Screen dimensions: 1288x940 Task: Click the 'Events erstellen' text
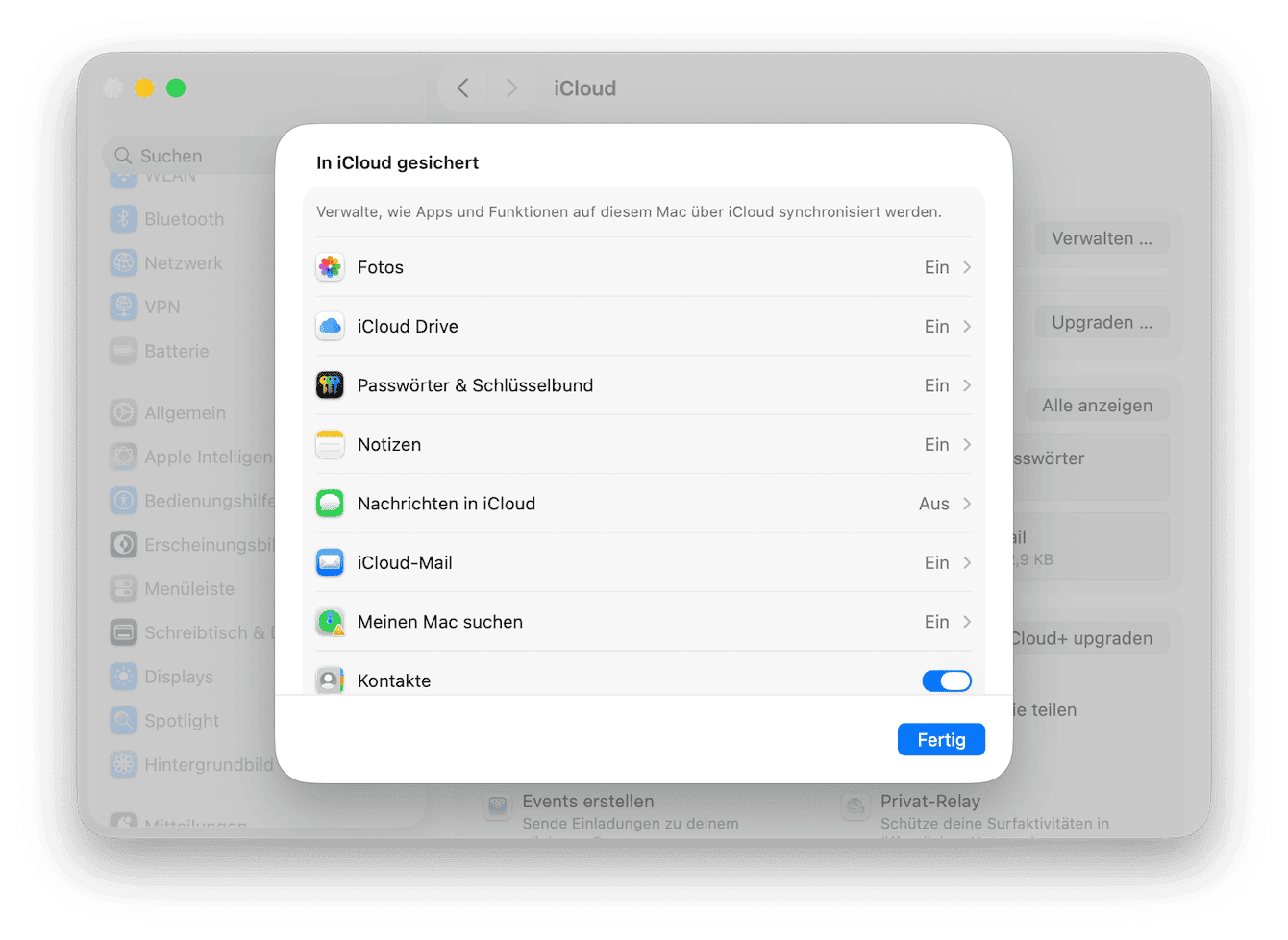point(588,802)
